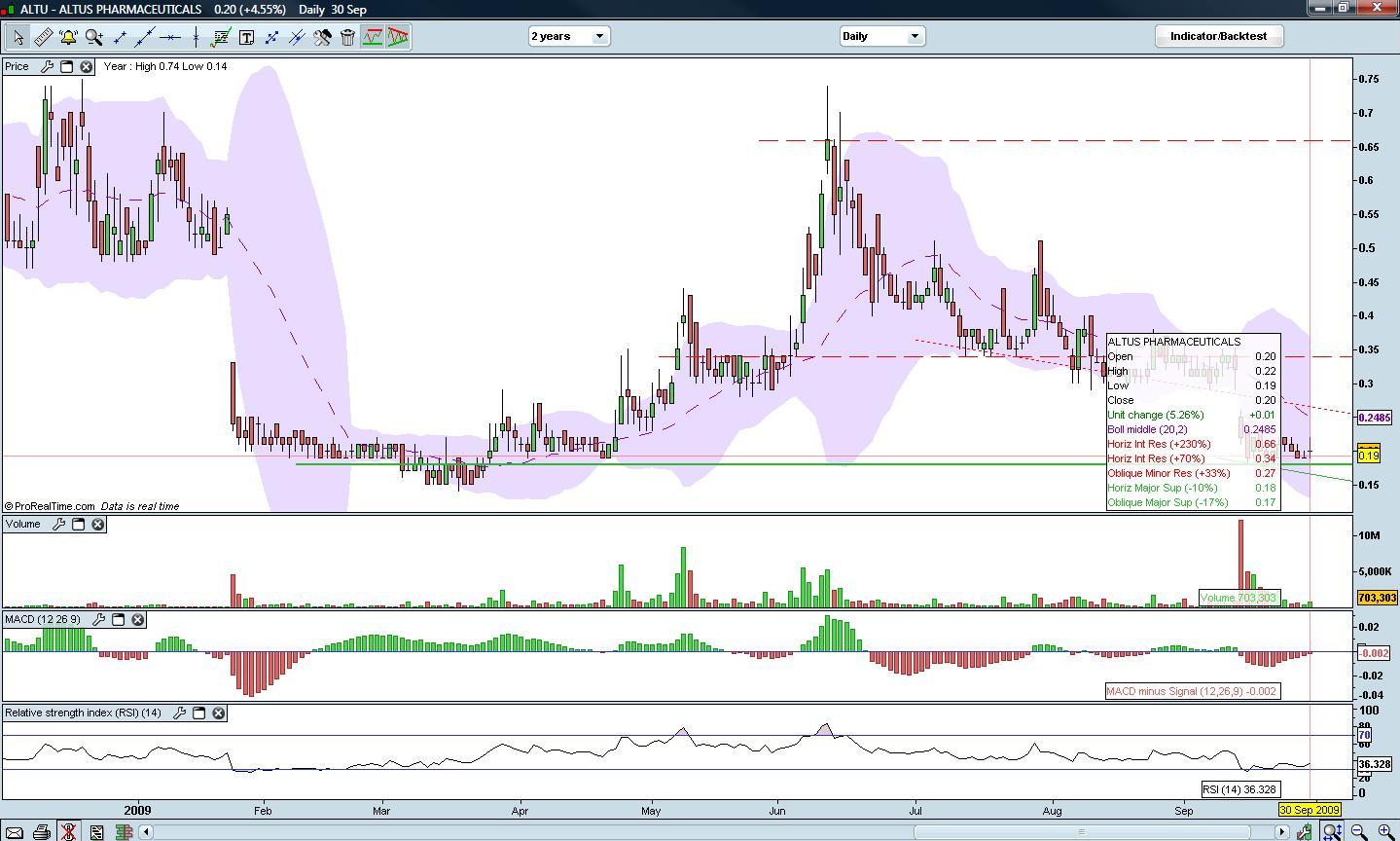Viewport: 1400px width, 841px height.
Task: Open Volume panel wrench settings
Action: pyautogui.click(x=58, y=524)
